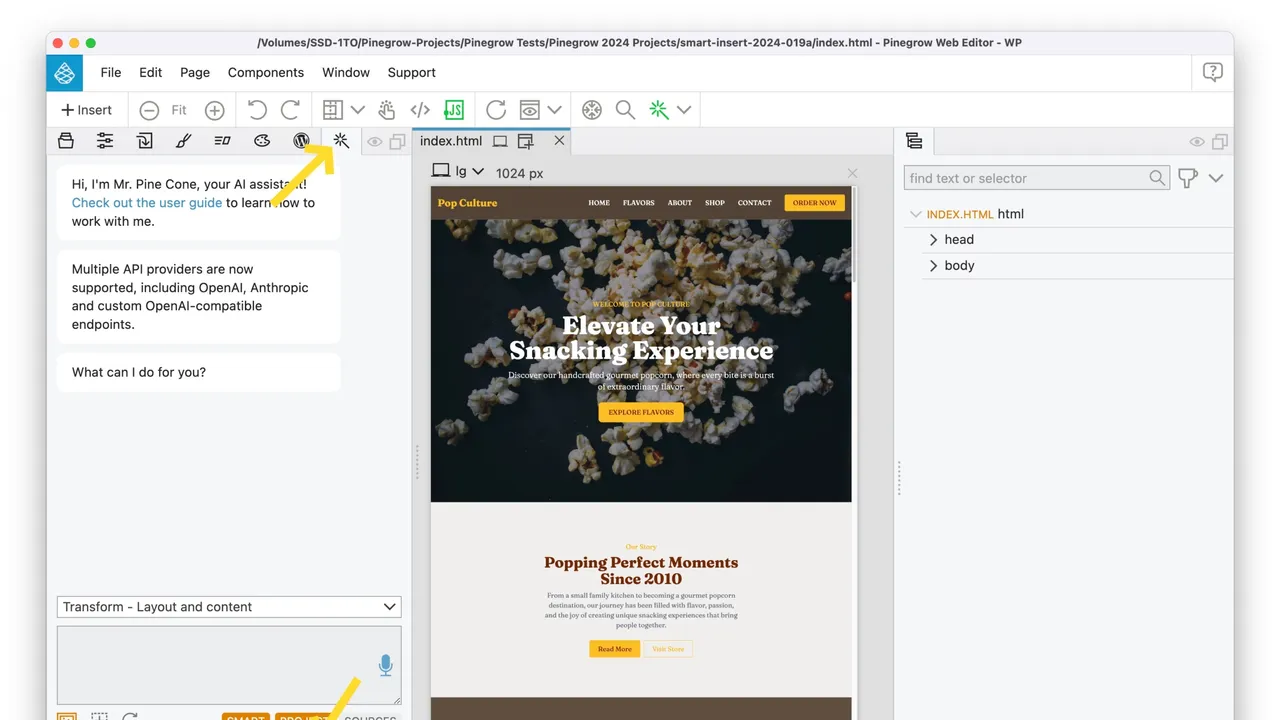
Task: Expand the head tree node
Action: coord(933,240)
